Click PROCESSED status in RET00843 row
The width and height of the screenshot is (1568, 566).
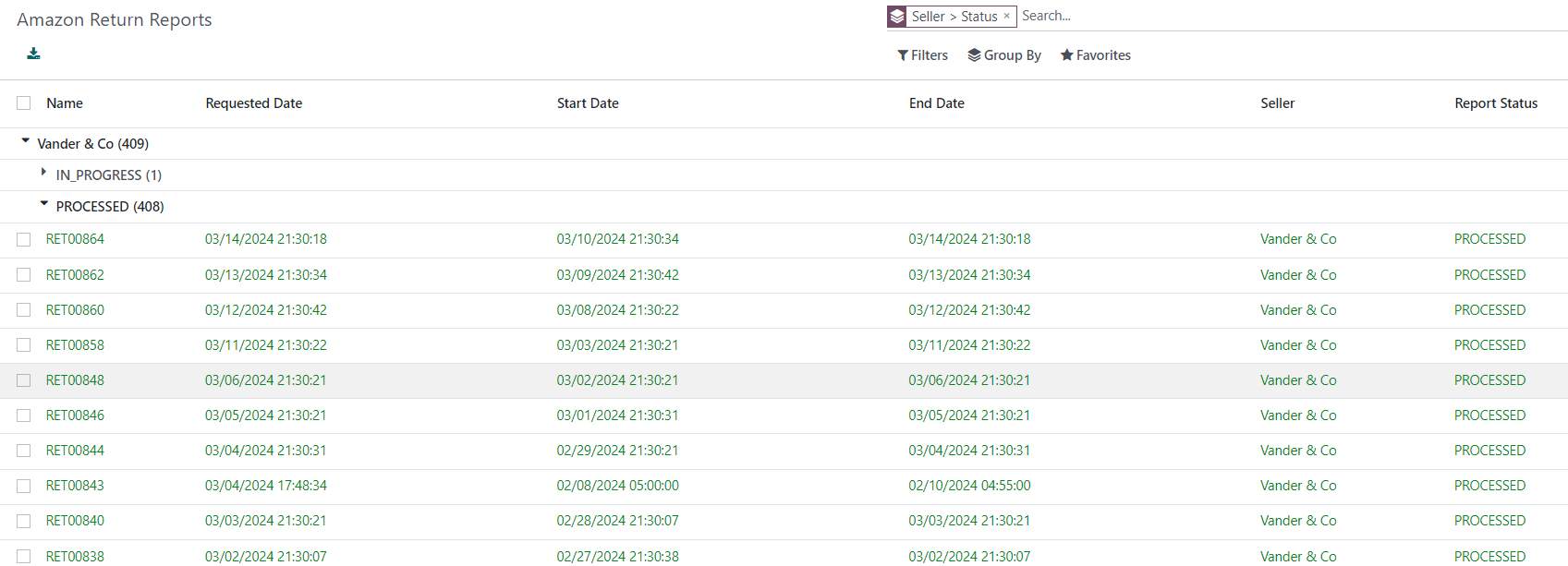click(x=1489, y=486)
